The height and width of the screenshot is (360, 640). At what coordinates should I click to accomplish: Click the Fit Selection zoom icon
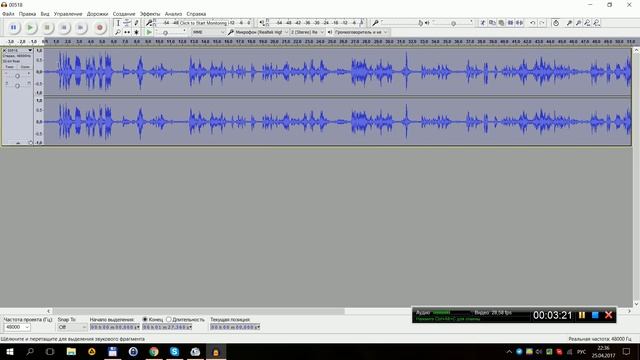click(587, 23)
